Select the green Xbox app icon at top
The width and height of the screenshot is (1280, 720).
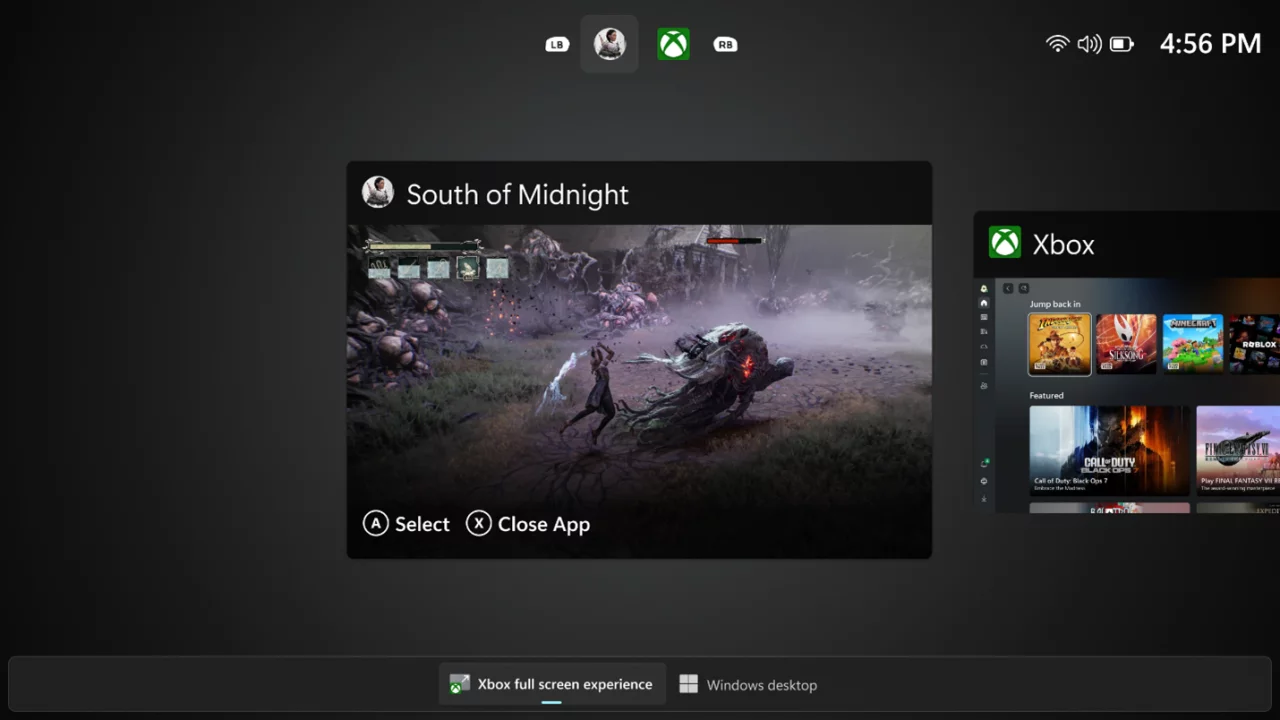673,44
